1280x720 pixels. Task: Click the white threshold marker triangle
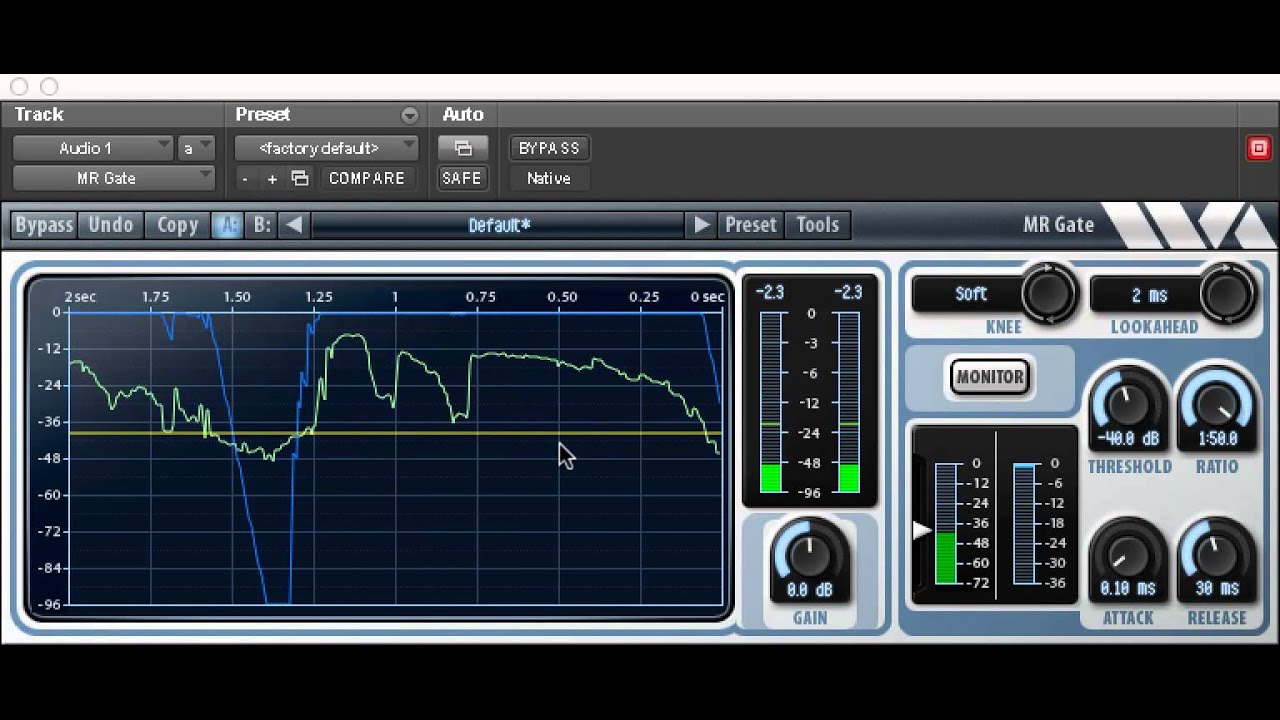click(x=922, y=530)
